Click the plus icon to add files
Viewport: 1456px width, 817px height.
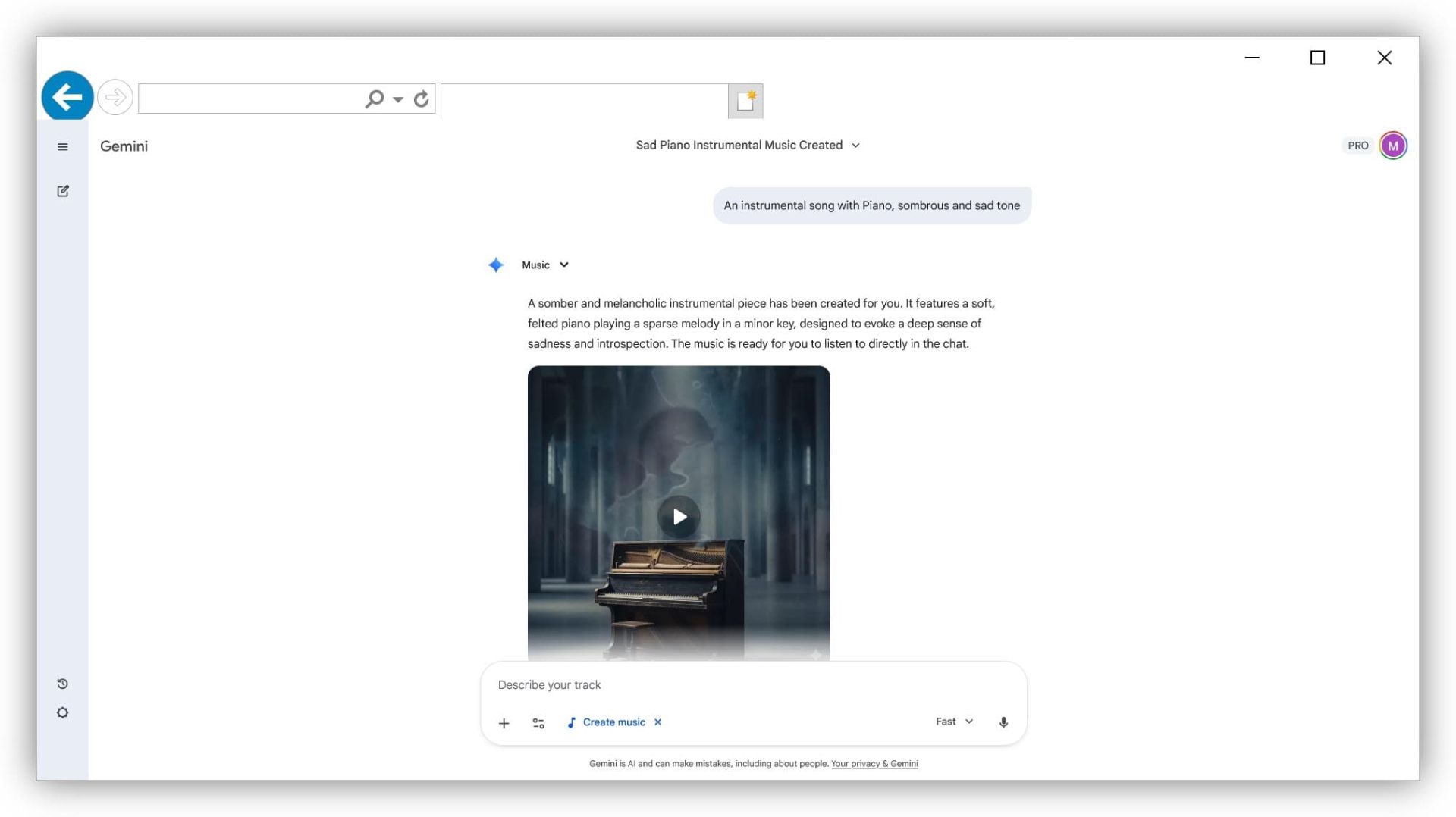504,723
